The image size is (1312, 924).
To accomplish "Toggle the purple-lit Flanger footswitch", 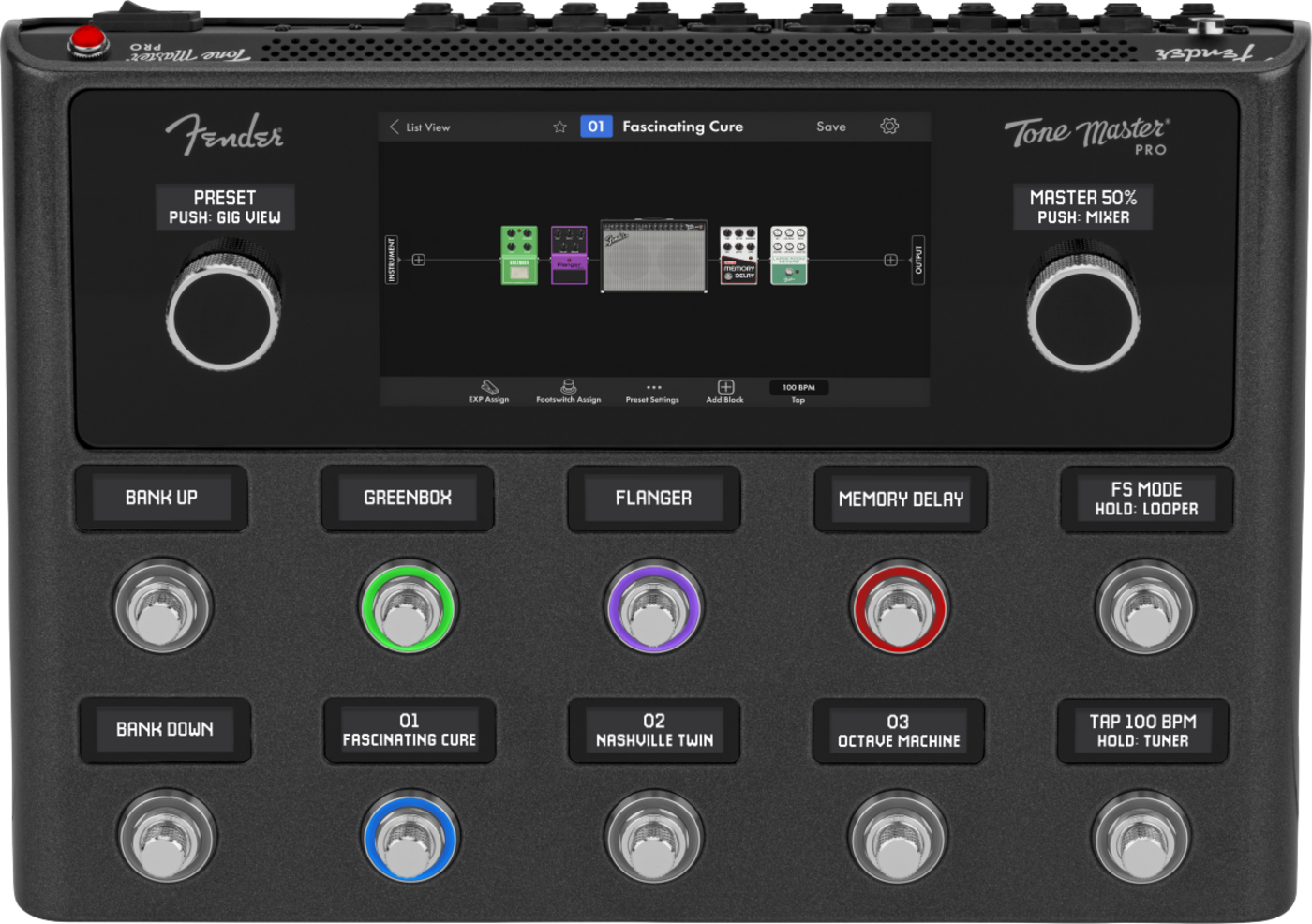I will click(x=653, y=608).
